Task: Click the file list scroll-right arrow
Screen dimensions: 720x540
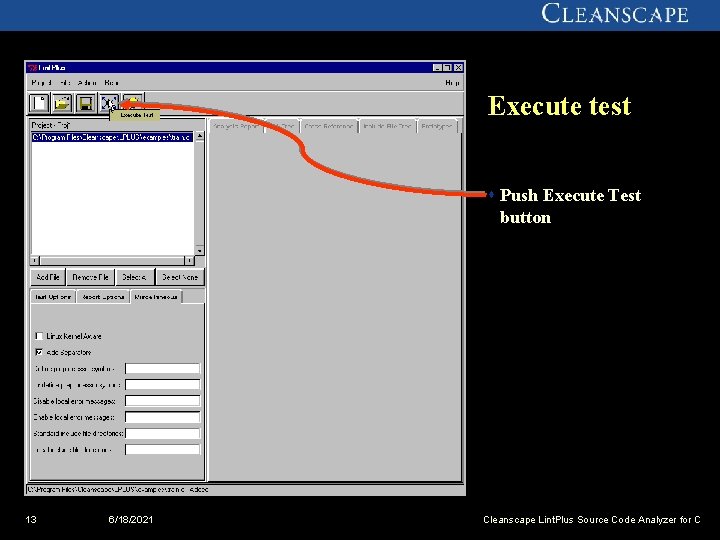Action: [189, 260]
